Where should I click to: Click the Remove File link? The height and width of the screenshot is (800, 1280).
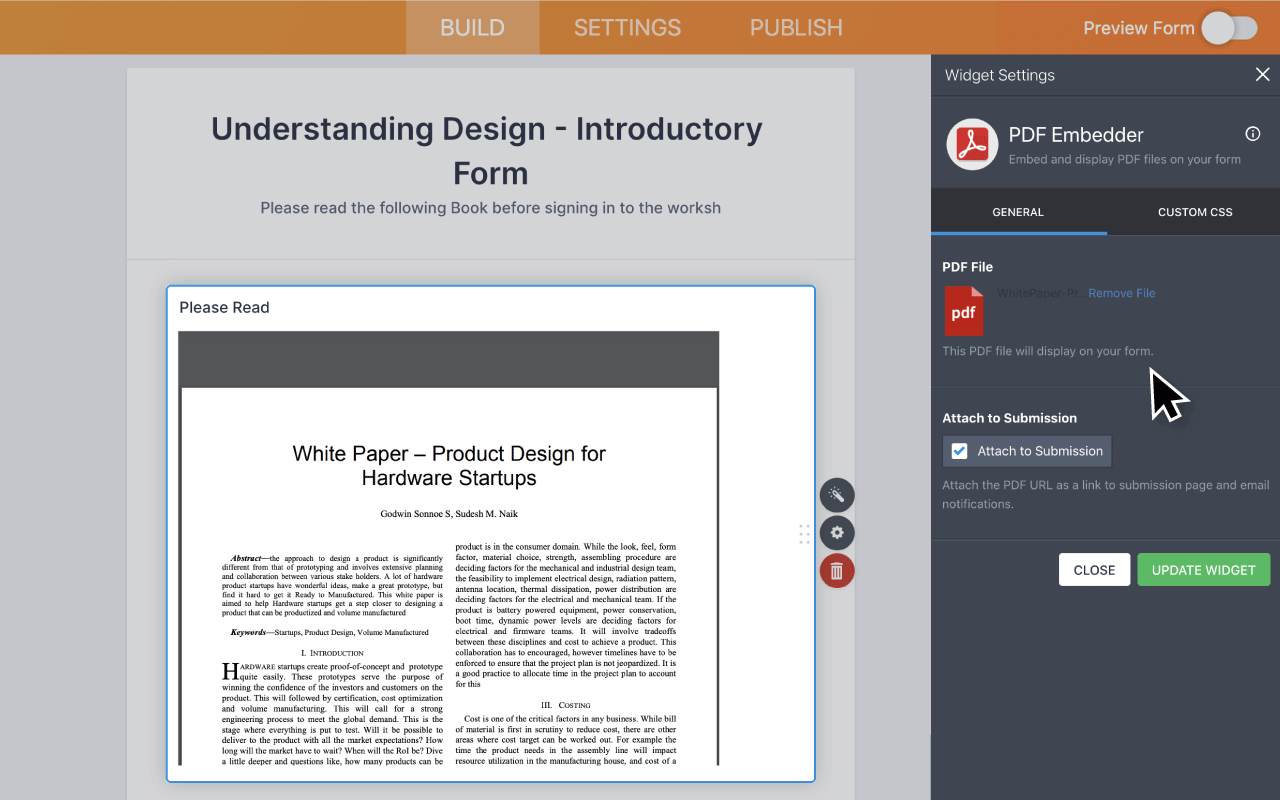pyautogui.click(x=1120, y=293)
